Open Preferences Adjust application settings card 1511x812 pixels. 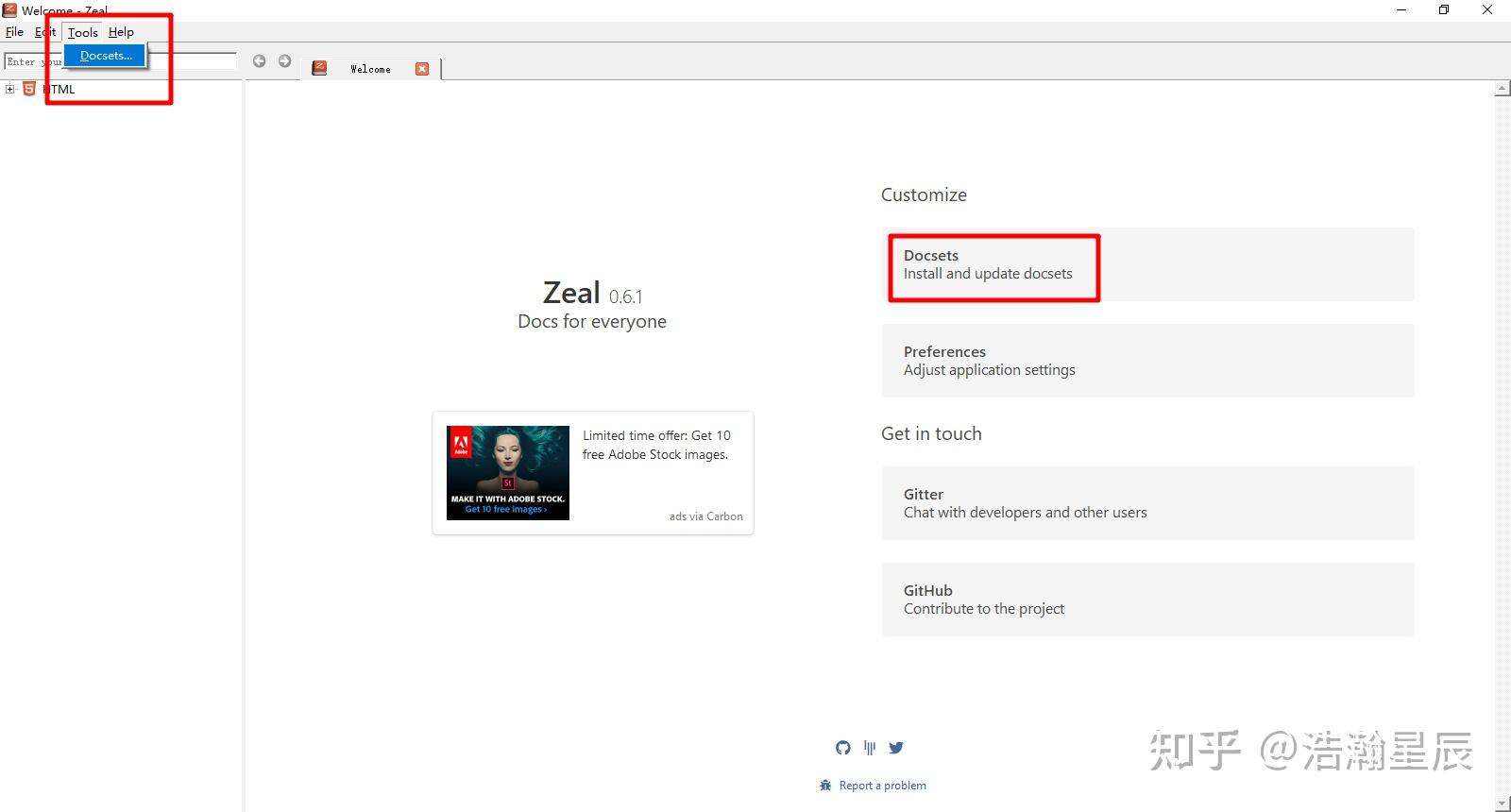[x=1147, y=361]
